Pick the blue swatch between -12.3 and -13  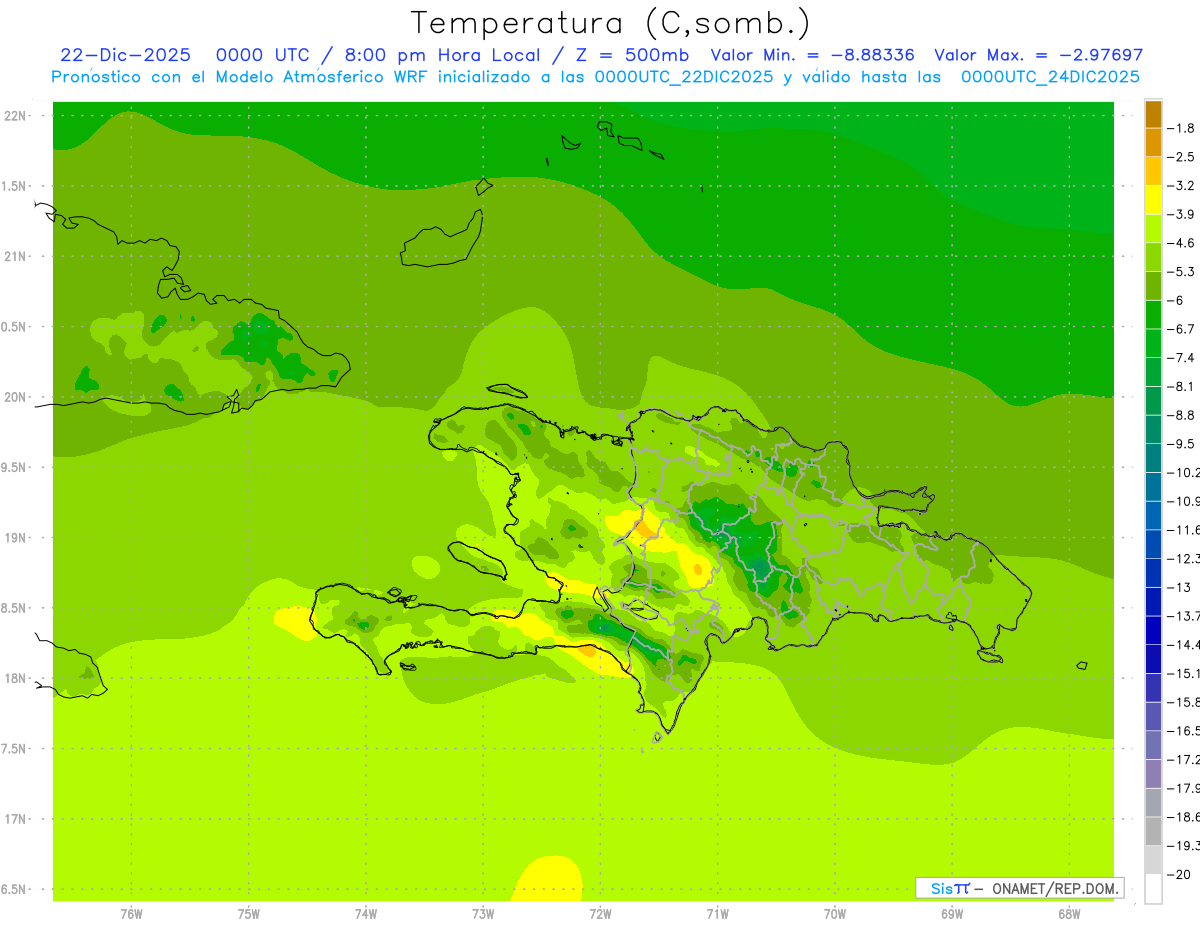[x=1153, y=573]
